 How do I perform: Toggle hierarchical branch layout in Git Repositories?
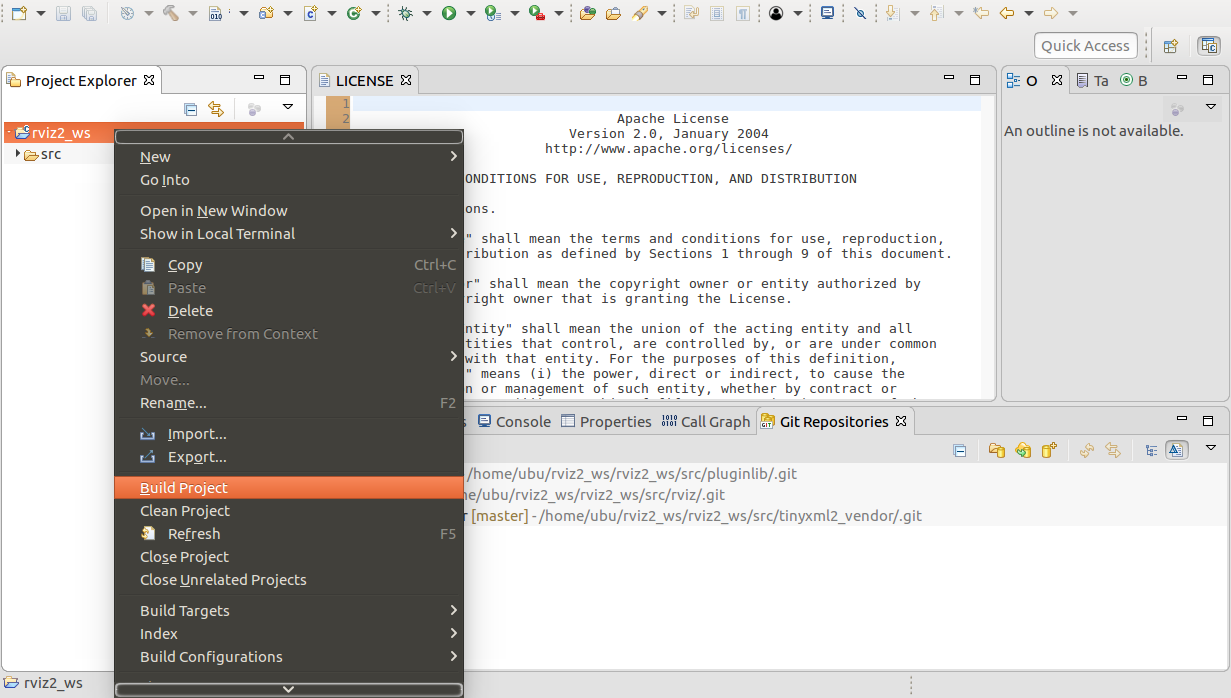1151,451
